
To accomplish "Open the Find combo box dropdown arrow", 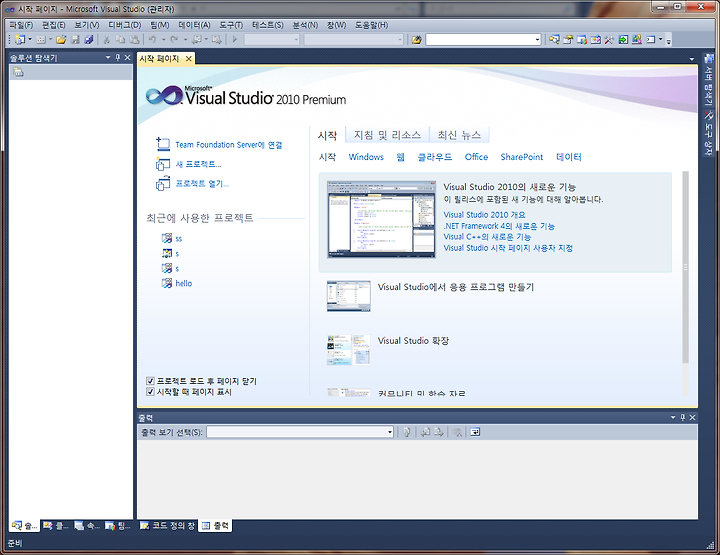I will click(x=537, y=40).
